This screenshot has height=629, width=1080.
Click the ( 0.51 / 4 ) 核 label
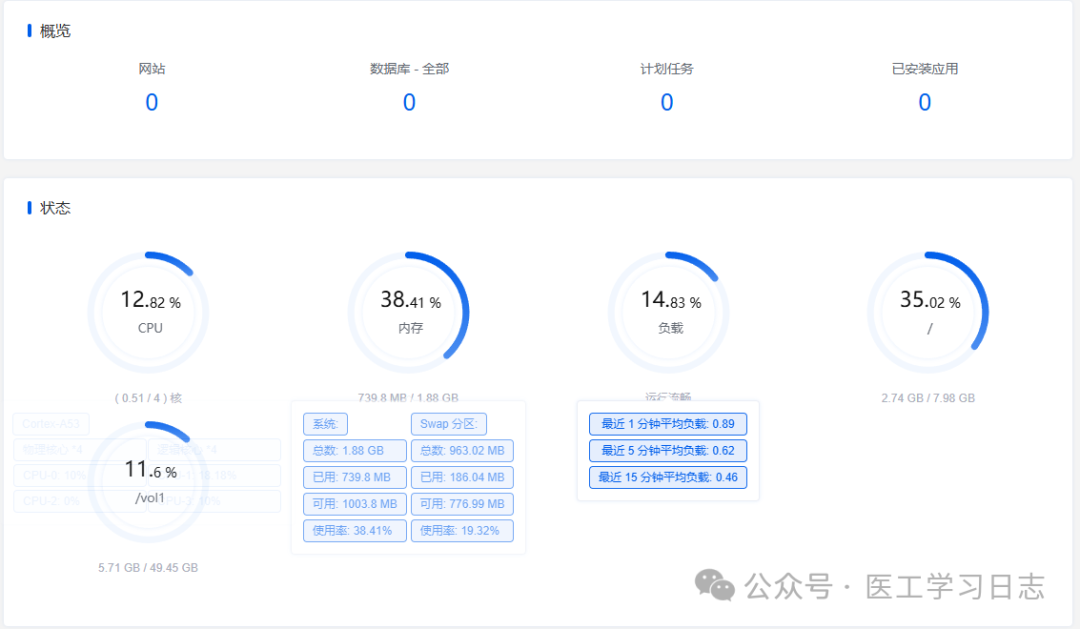(148, 398)
